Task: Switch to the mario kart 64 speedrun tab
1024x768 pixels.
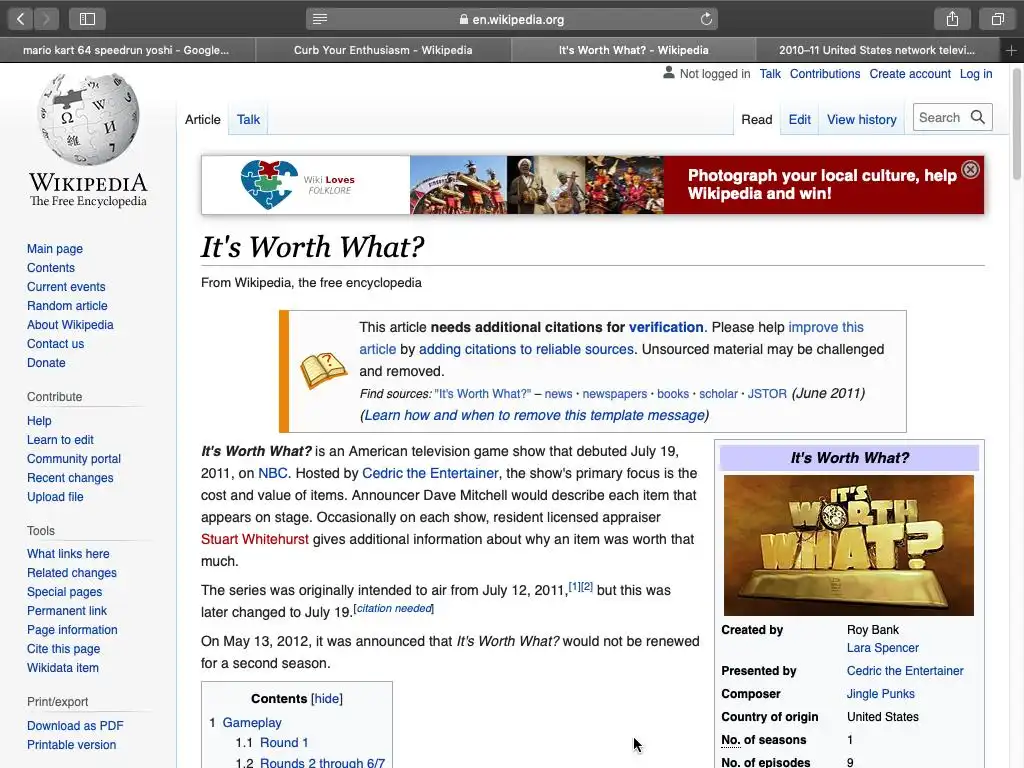Action: click(x=127, y=50)
